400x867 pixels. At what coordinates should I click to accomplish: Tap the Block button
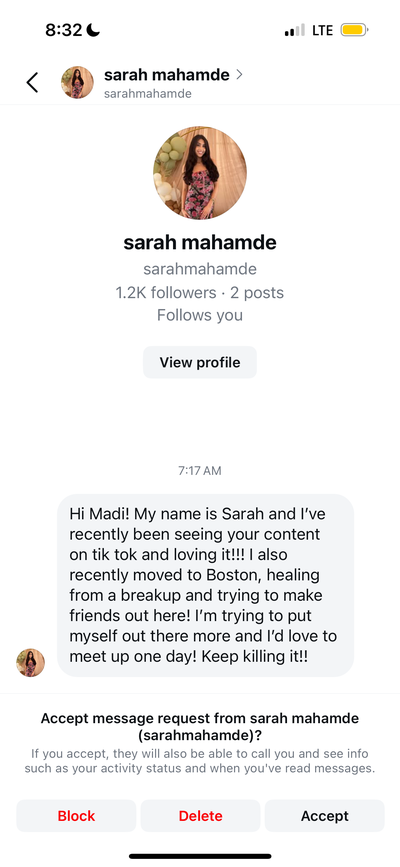coord(76,816)
